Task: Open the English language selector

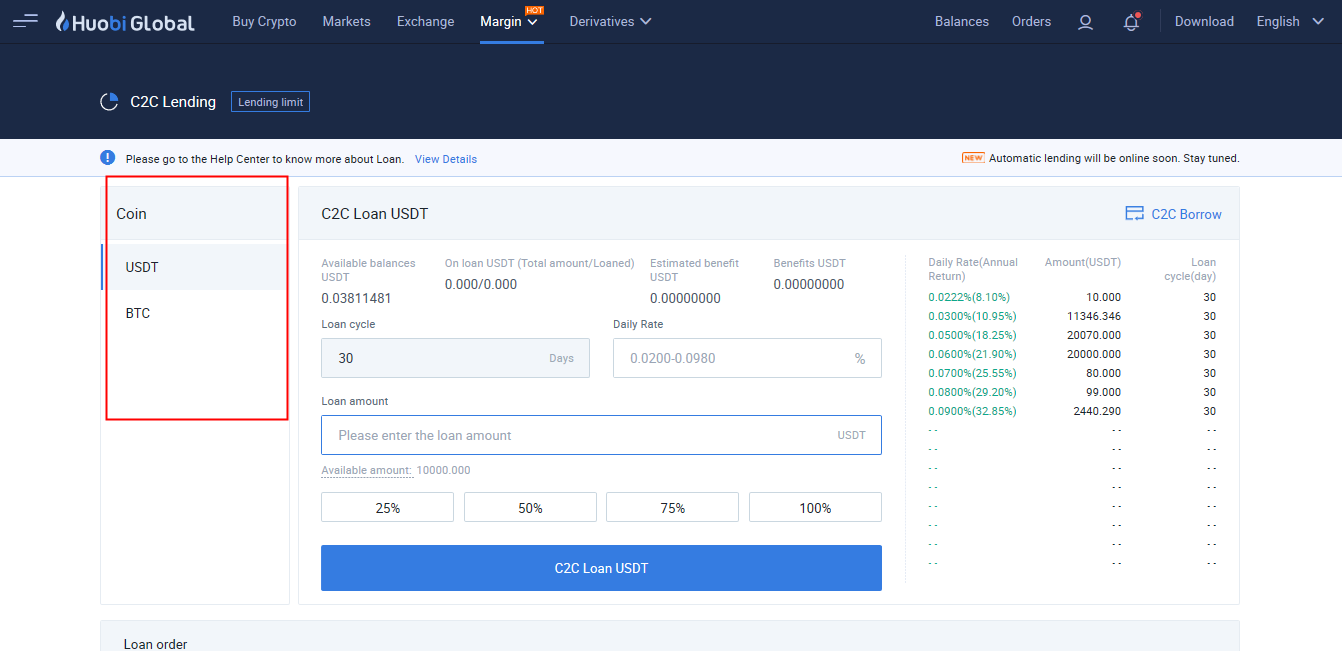Action: tap(1290, 21)
